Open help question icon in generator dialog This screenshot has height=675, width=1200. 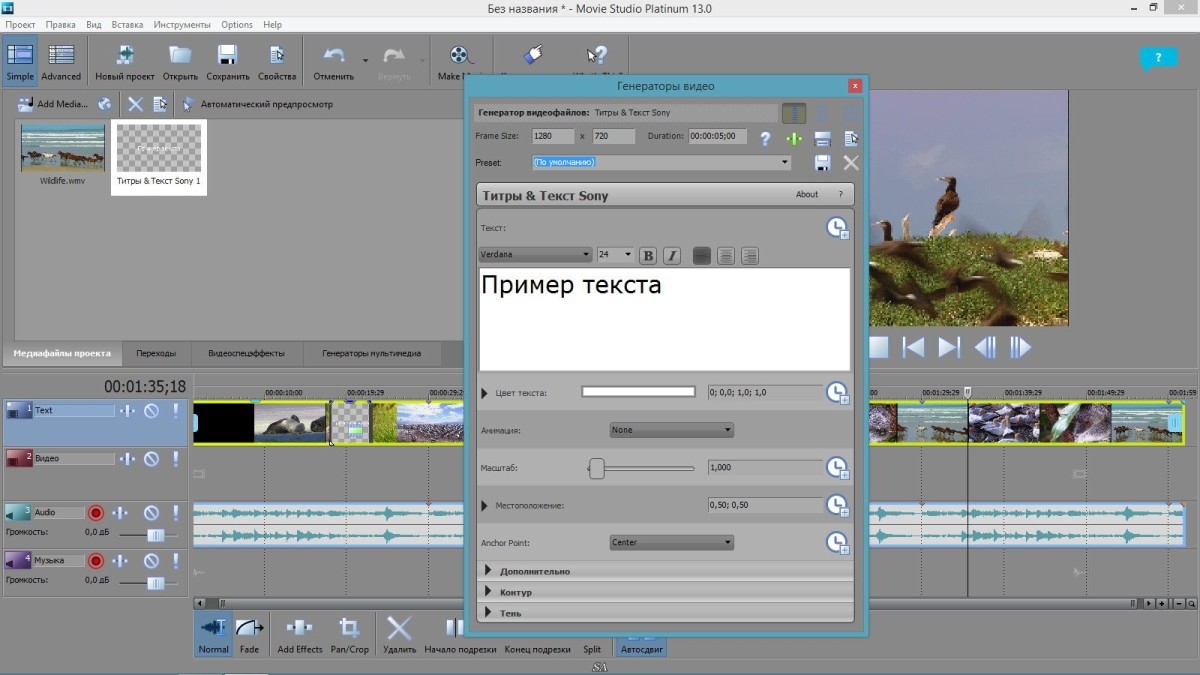tap(766, 139)
